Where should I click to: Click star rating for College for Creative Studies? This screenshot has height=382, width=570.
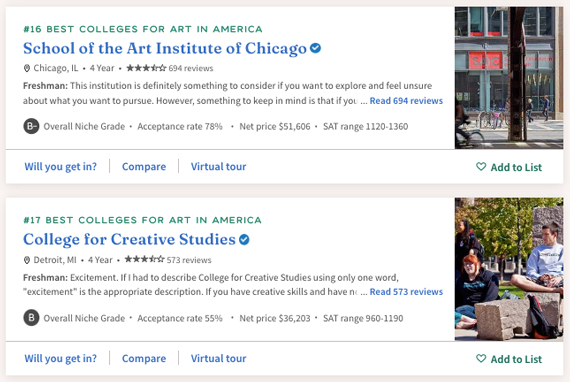(x=144, y=259)
